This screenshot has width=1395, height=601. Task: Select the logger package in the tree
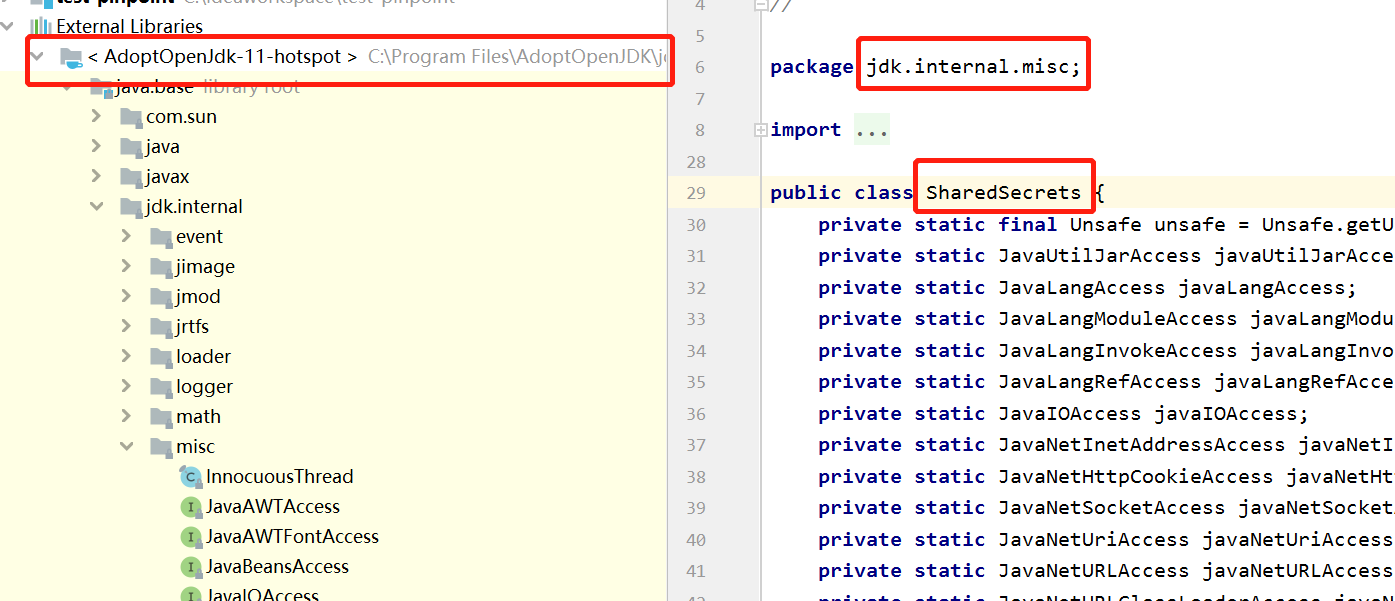click(205, 386)
